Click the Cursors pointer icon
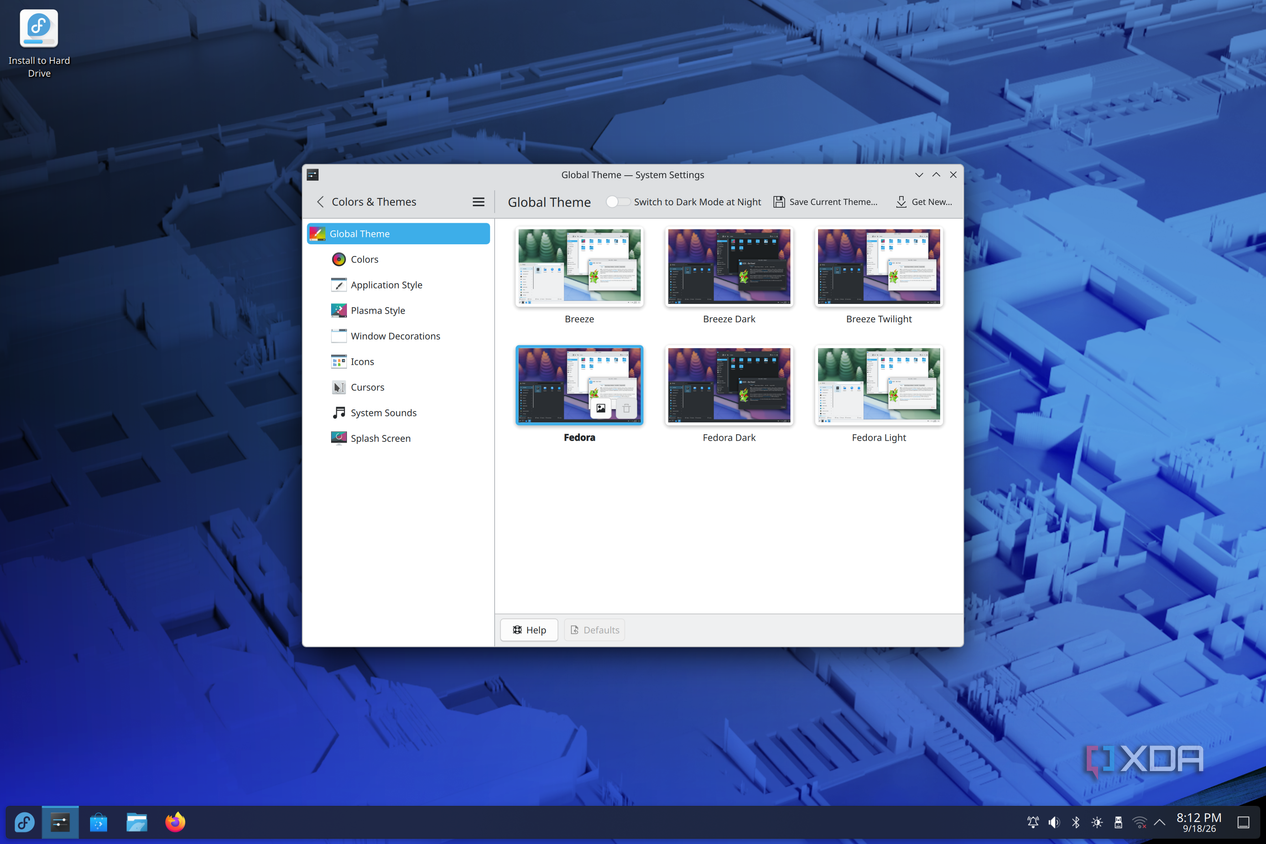 click(x=339, y=387)
